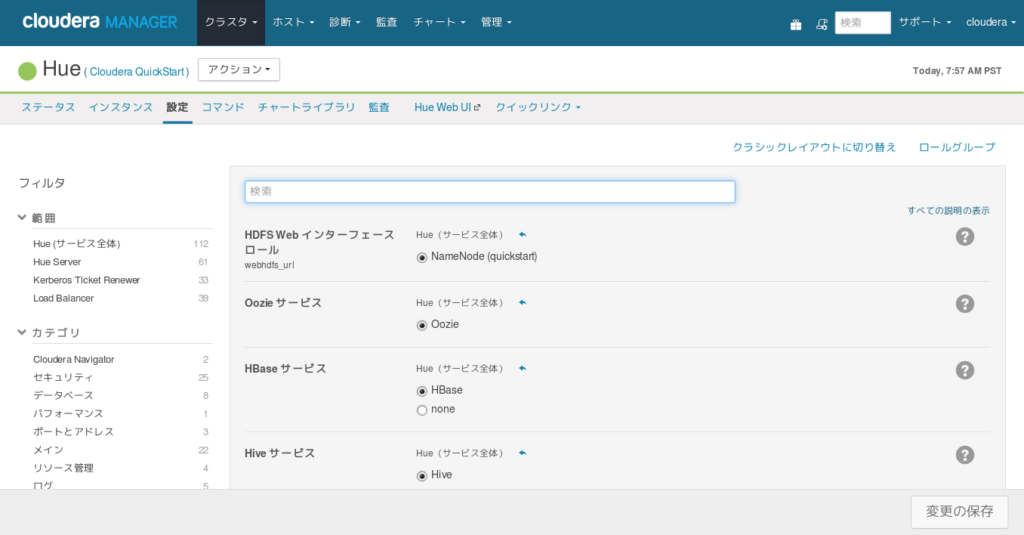Select NameNode (quickstart) radio button
This screenshot has width=1024, height=535.
[422, 257]
